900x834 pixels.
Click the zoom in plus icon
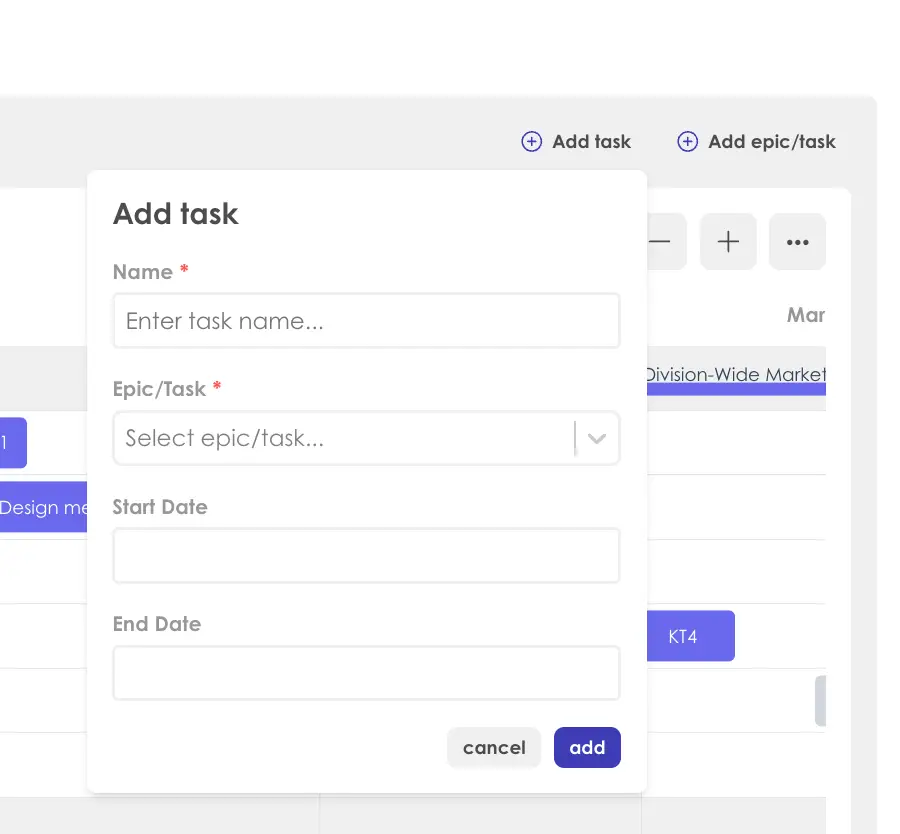728,241
